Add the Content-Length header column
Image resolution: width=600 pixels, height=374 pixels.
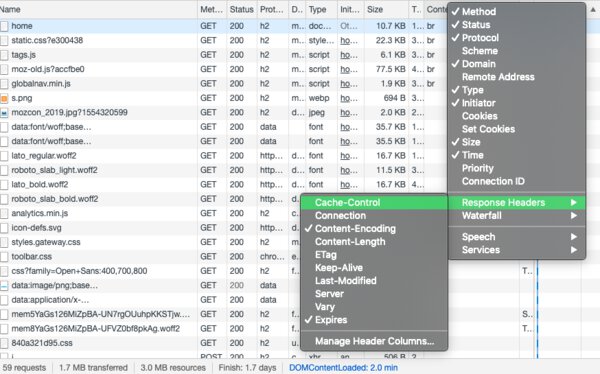[x=374, y=241]
